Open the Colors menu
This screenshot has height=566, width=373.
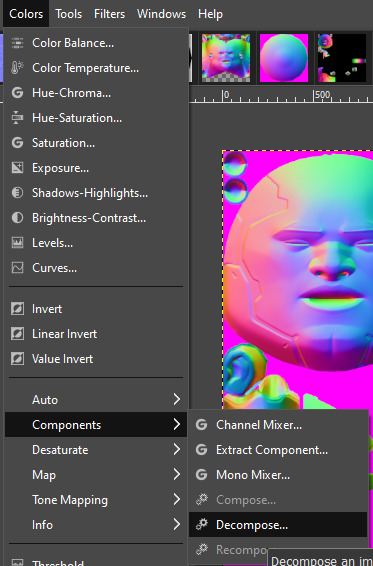coord(26,14)
